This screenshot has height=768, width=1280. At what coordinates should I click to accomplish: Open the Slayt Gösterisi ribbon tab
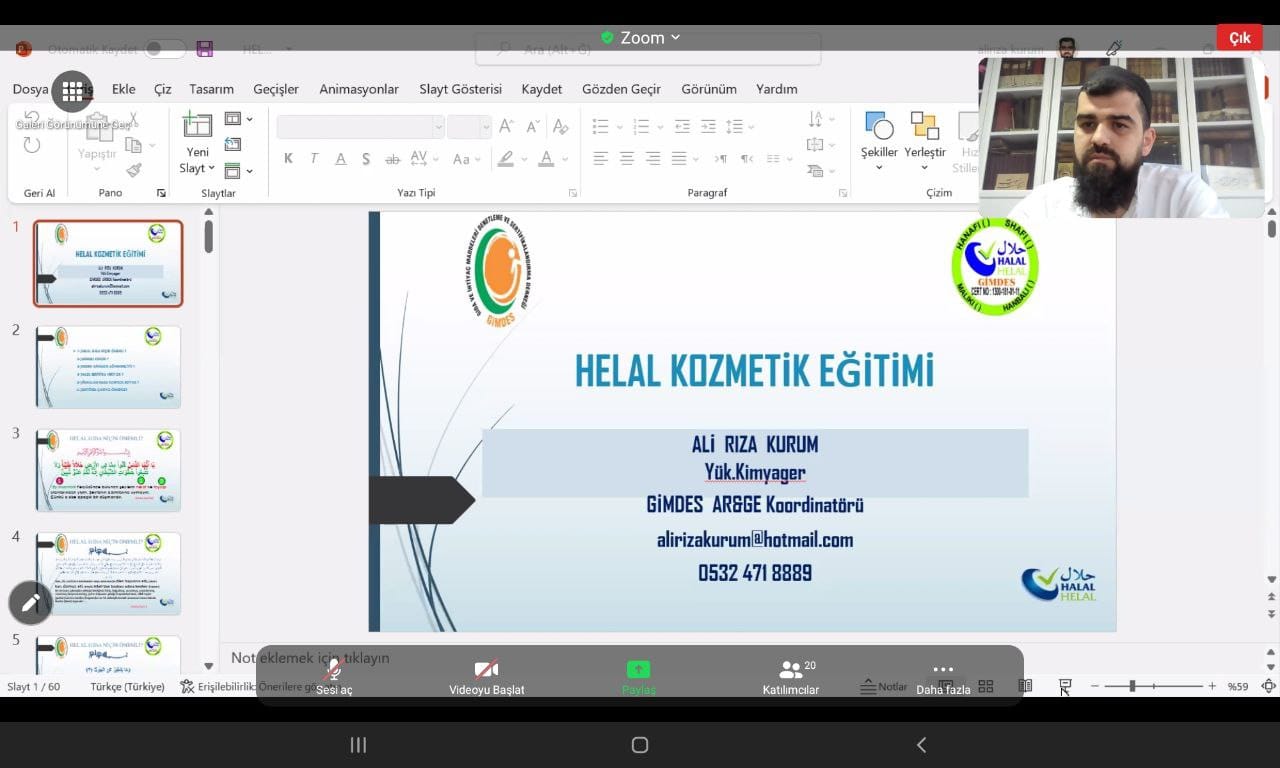[x=461, y=89]
